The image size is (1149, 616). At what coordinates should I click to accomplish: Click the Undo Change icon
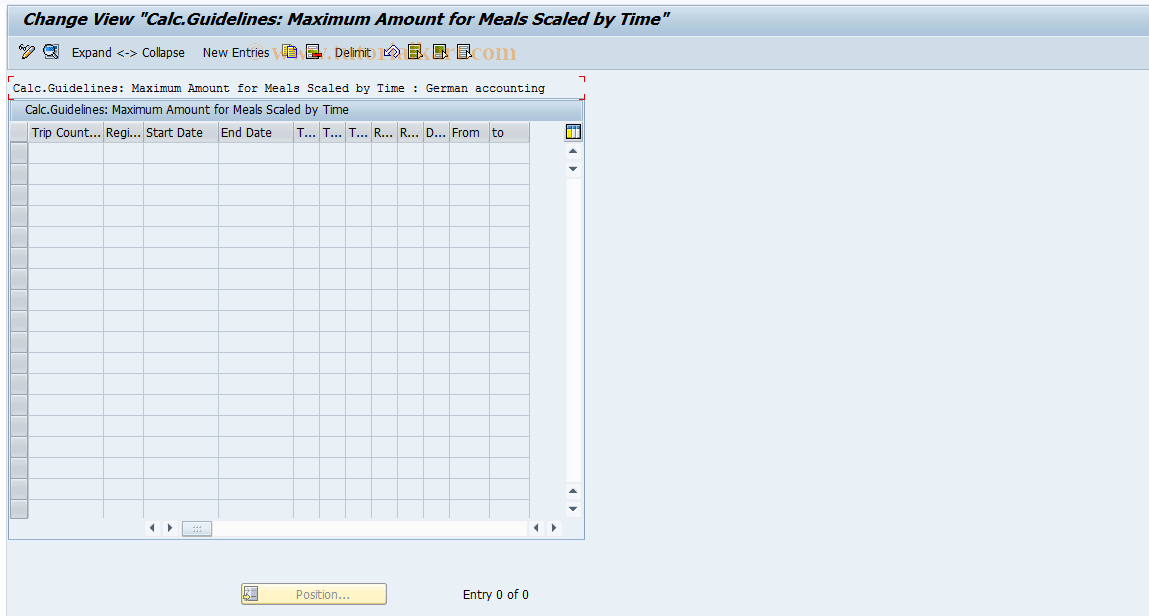click(x=391, y=51)
